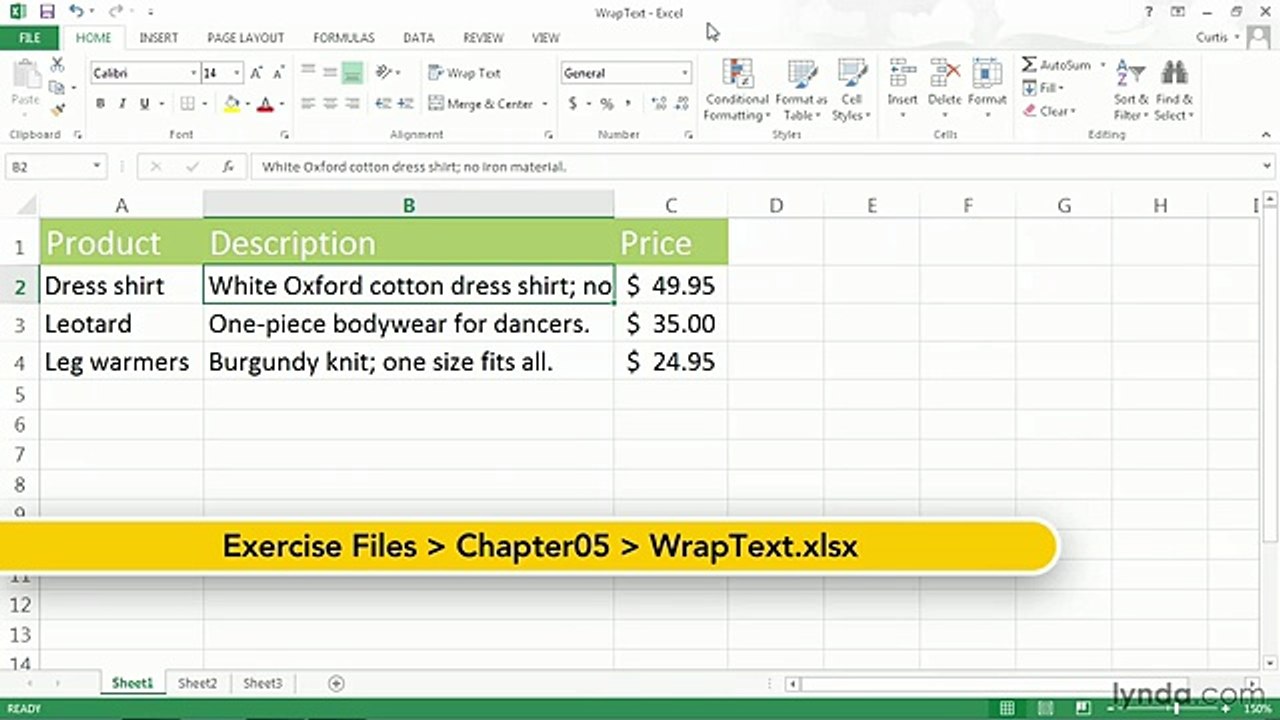Open the Calibri font name dropdown
Image resolution: width=1280 pixels, height=720 pixels.
pos(193,73)
